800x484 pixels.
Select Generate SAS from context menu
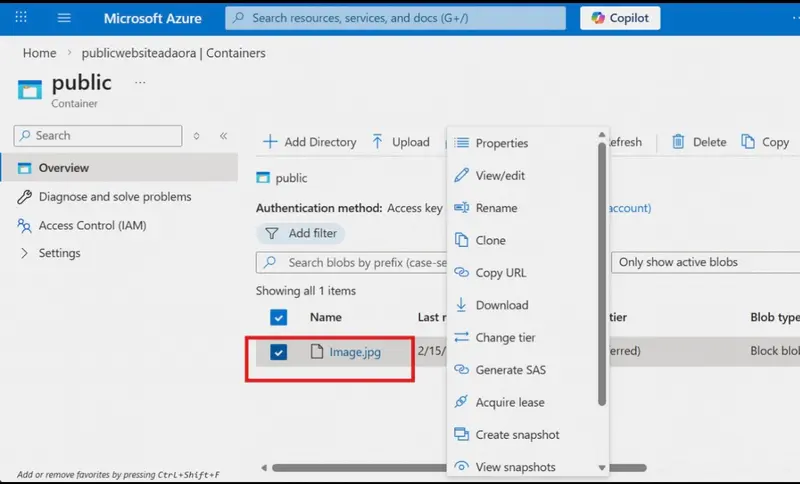(511, 370)
